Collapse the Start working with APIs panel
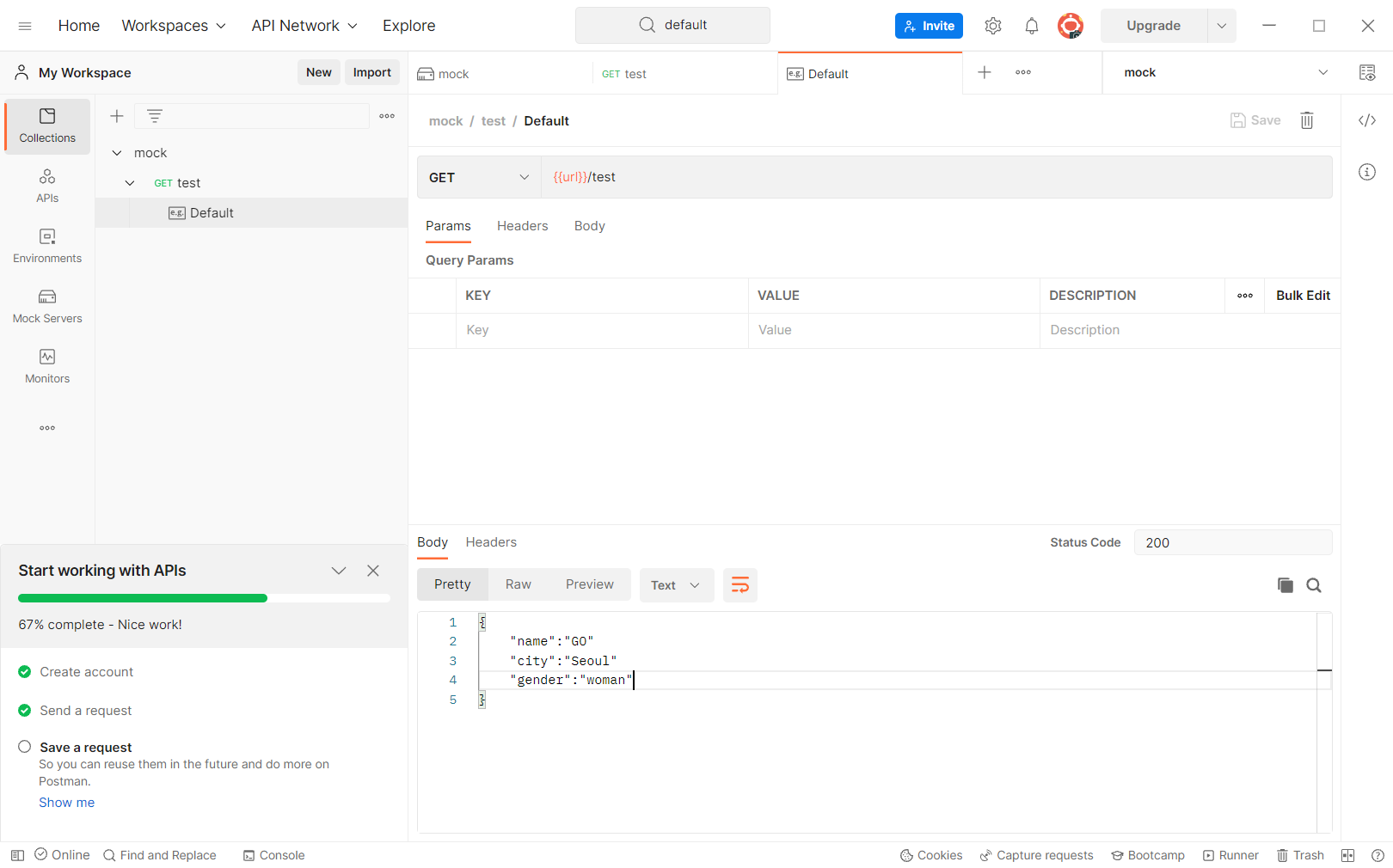 coord(339,571)
